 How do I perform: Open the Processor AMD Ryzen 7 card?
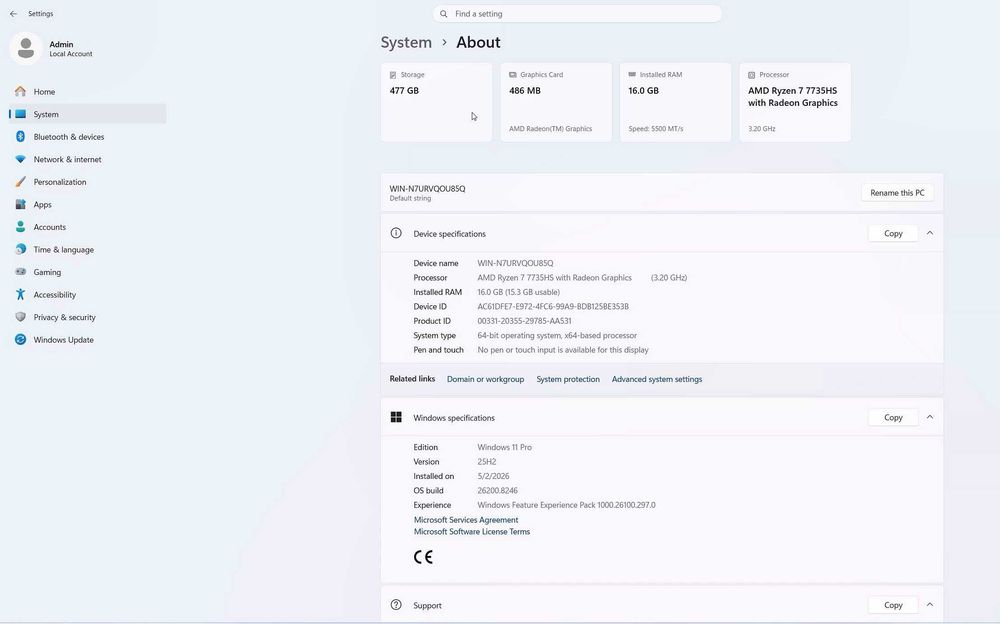click(795, 102)
